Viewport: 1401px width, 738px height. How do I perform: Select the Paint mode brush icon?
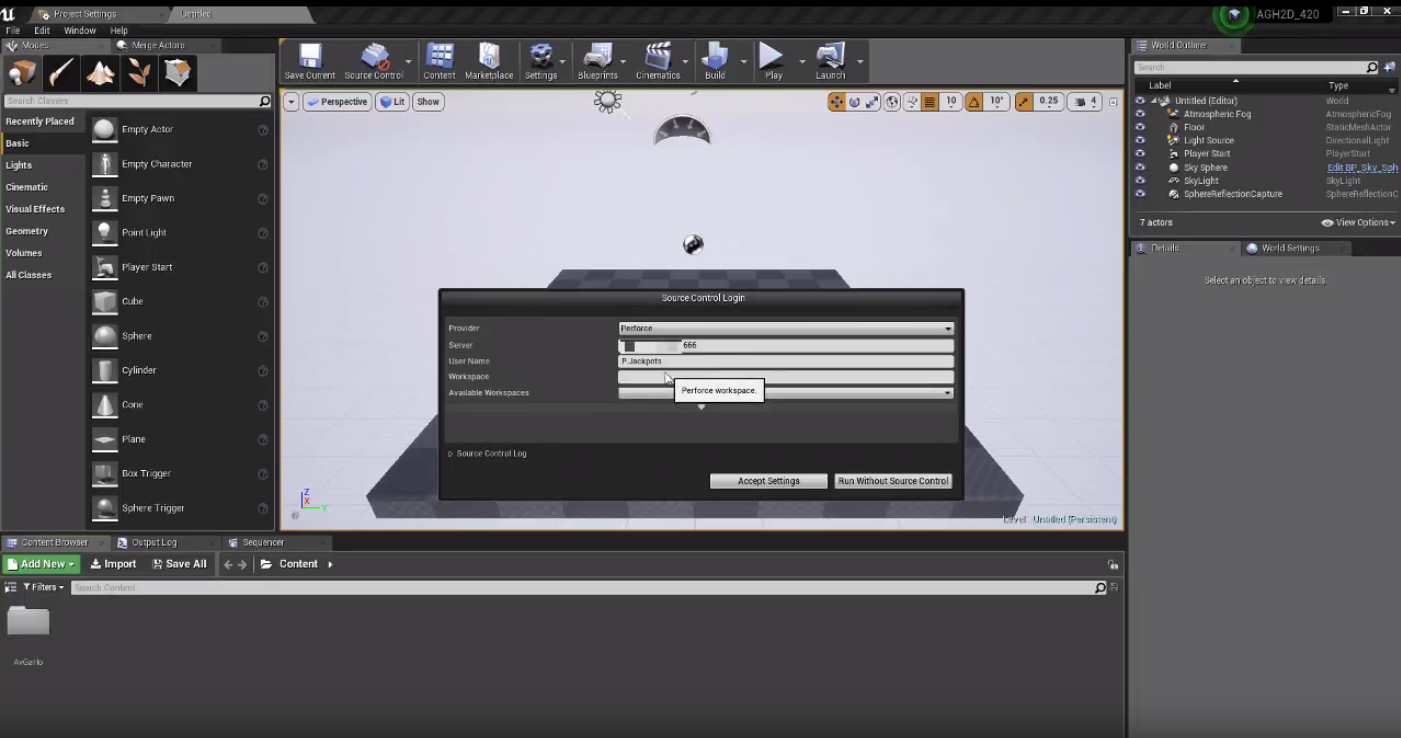click(x=61, y=73)
